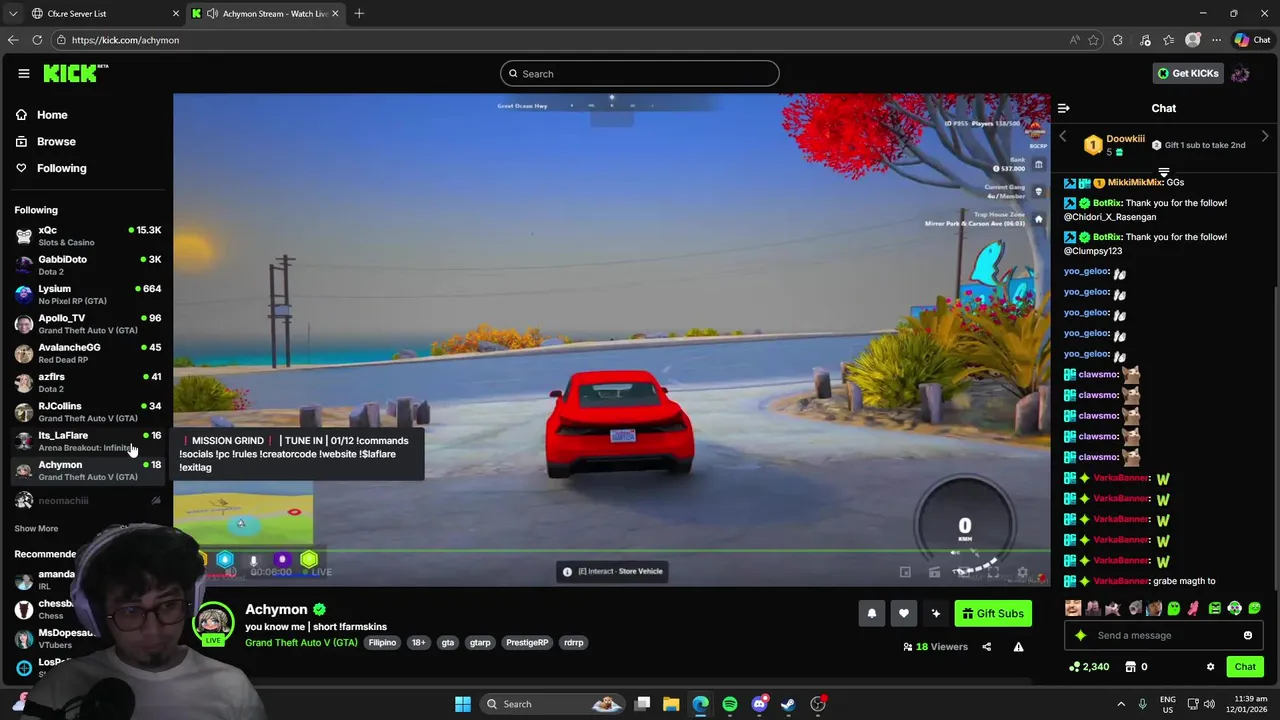This screenshot has width=1280, height=720.
Task: Click the Filipino tag
Action: pos(382,643)
